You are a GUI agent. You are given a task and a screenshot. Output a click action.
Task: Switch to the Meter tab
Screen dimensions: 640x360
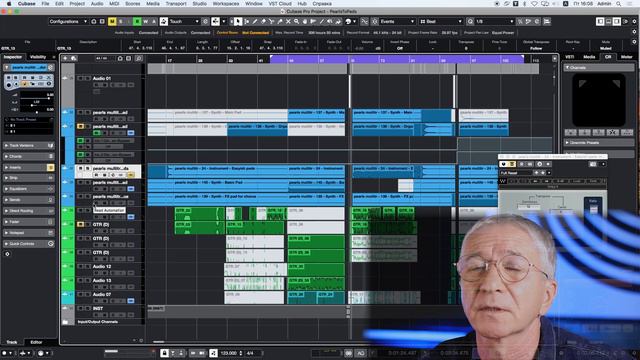click(627, 57)
